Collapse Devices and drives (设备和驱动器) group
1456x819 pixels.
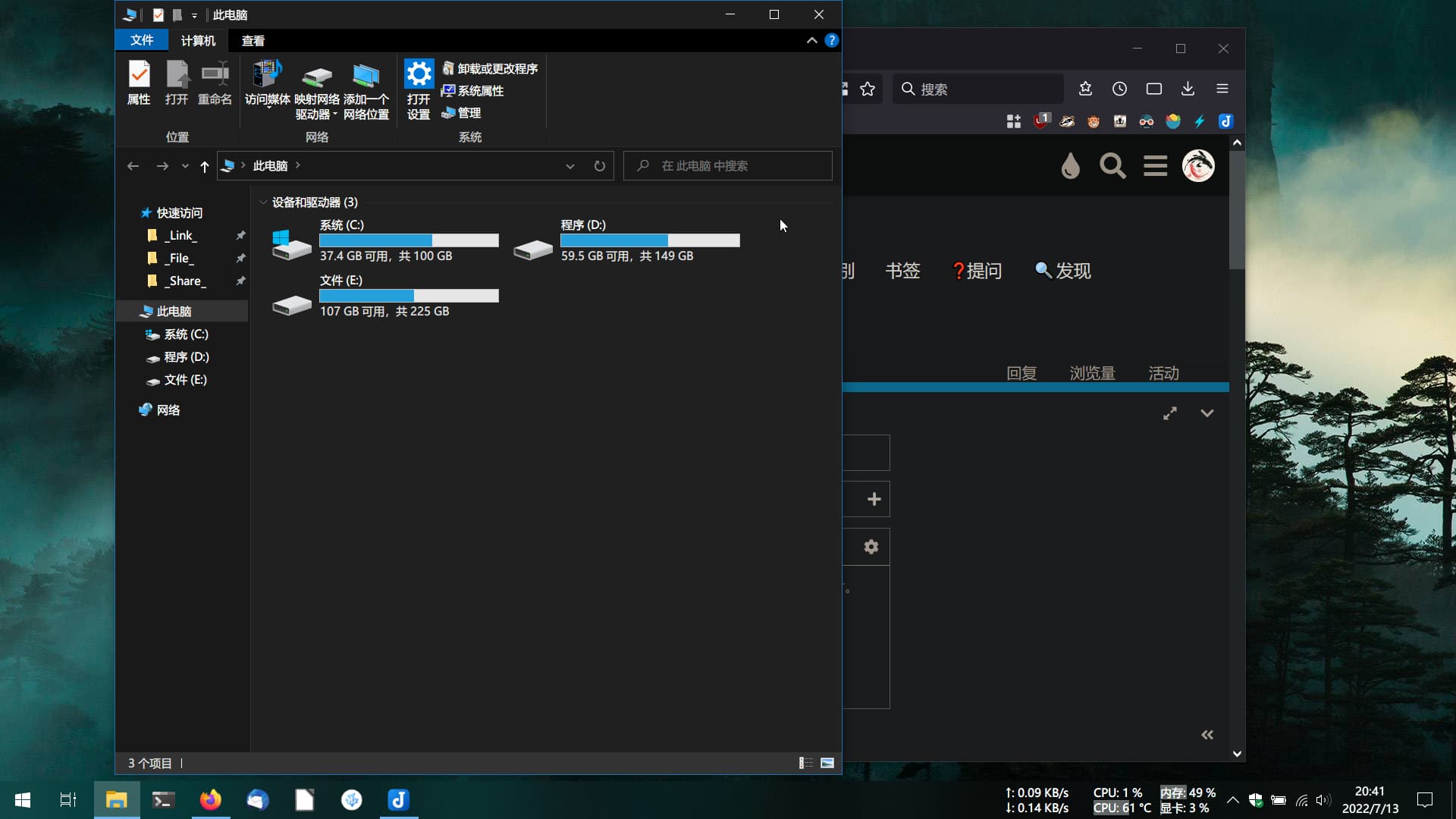coord(263,202)
